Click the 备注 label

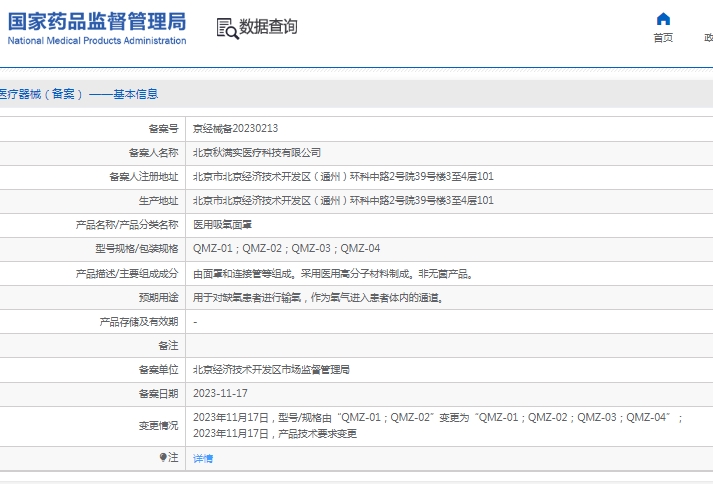pos(168,346)
